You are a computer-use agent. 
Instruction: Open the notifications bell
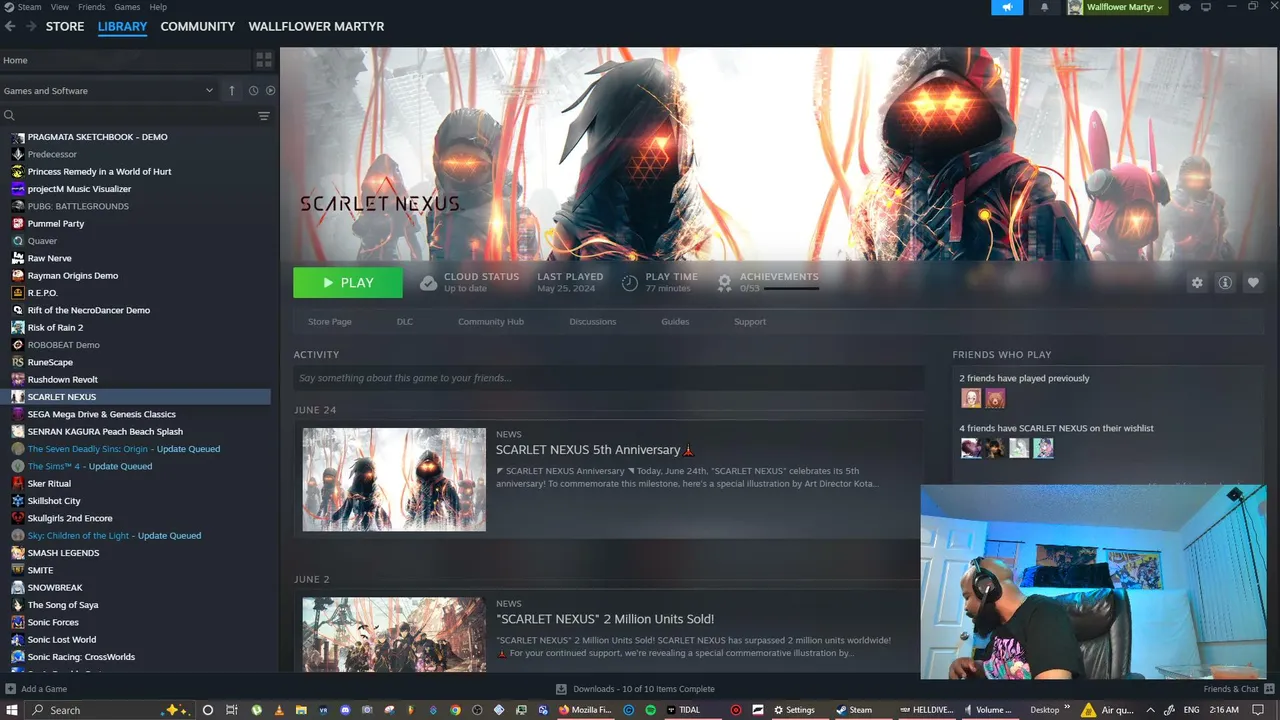point(1045,7)
